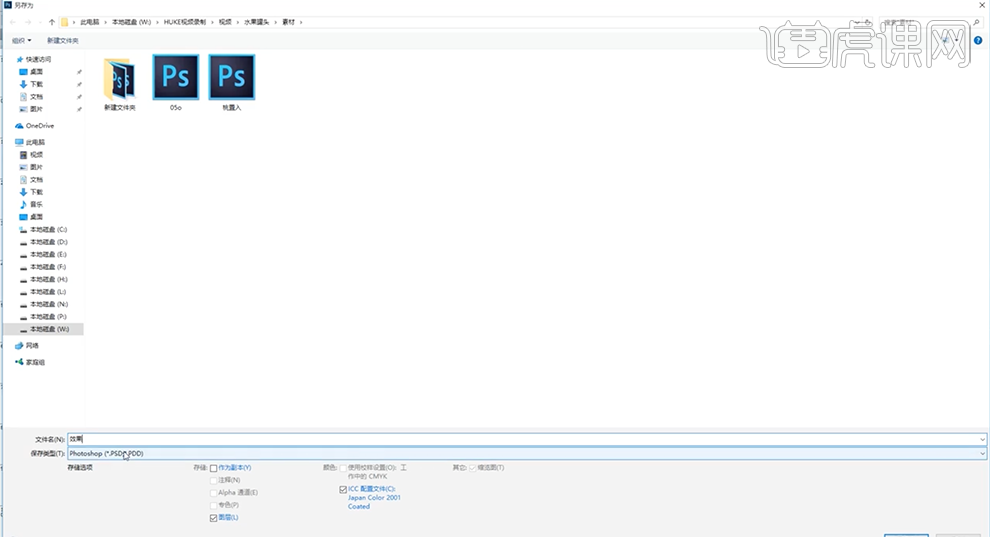
Task: Open 保存类型 Photoshop format dropdown
Action: (x=527, y=453)
